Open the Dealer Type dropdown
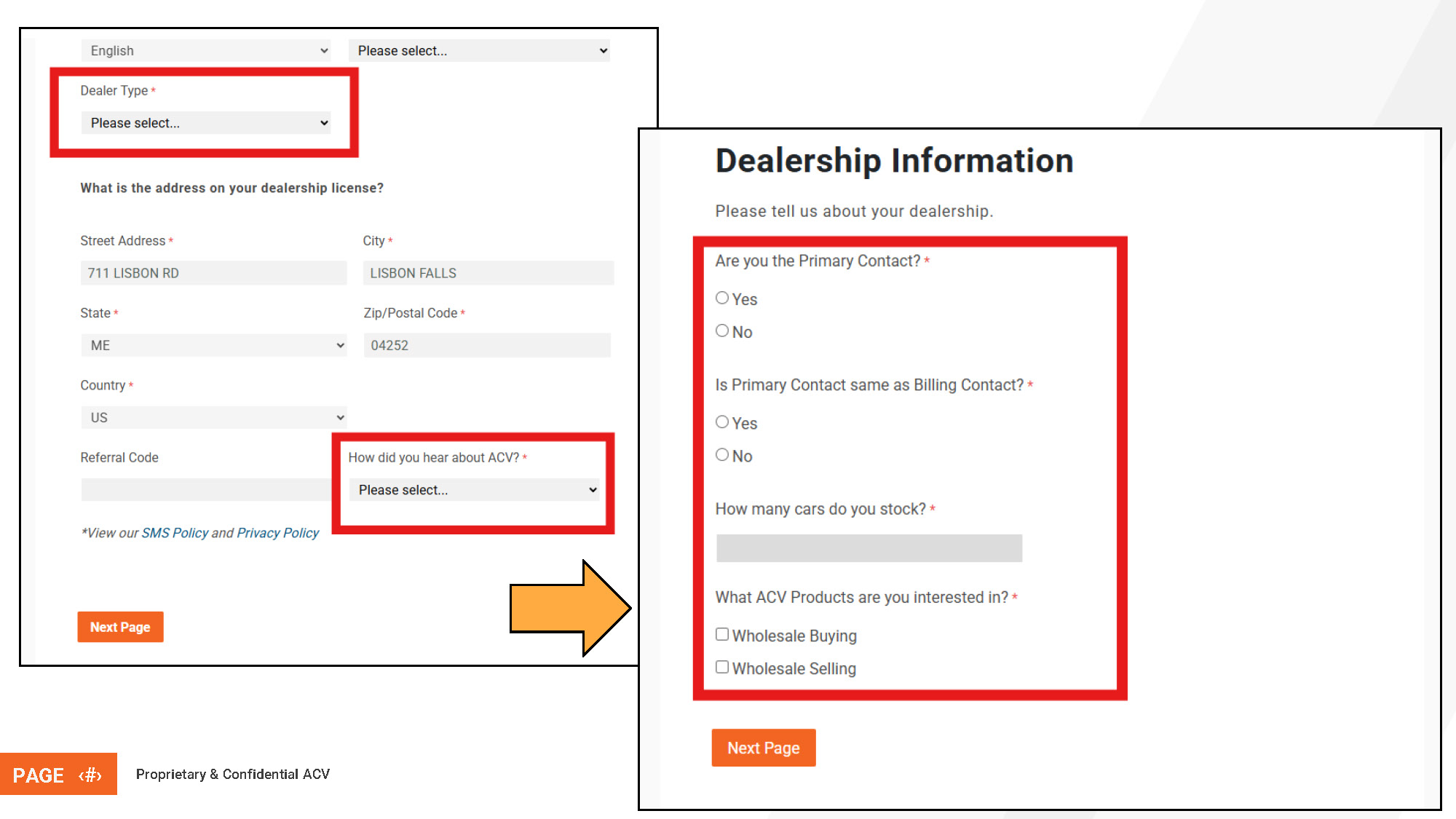This screenshot has height=819, width=1456. [x=206, y=122]
